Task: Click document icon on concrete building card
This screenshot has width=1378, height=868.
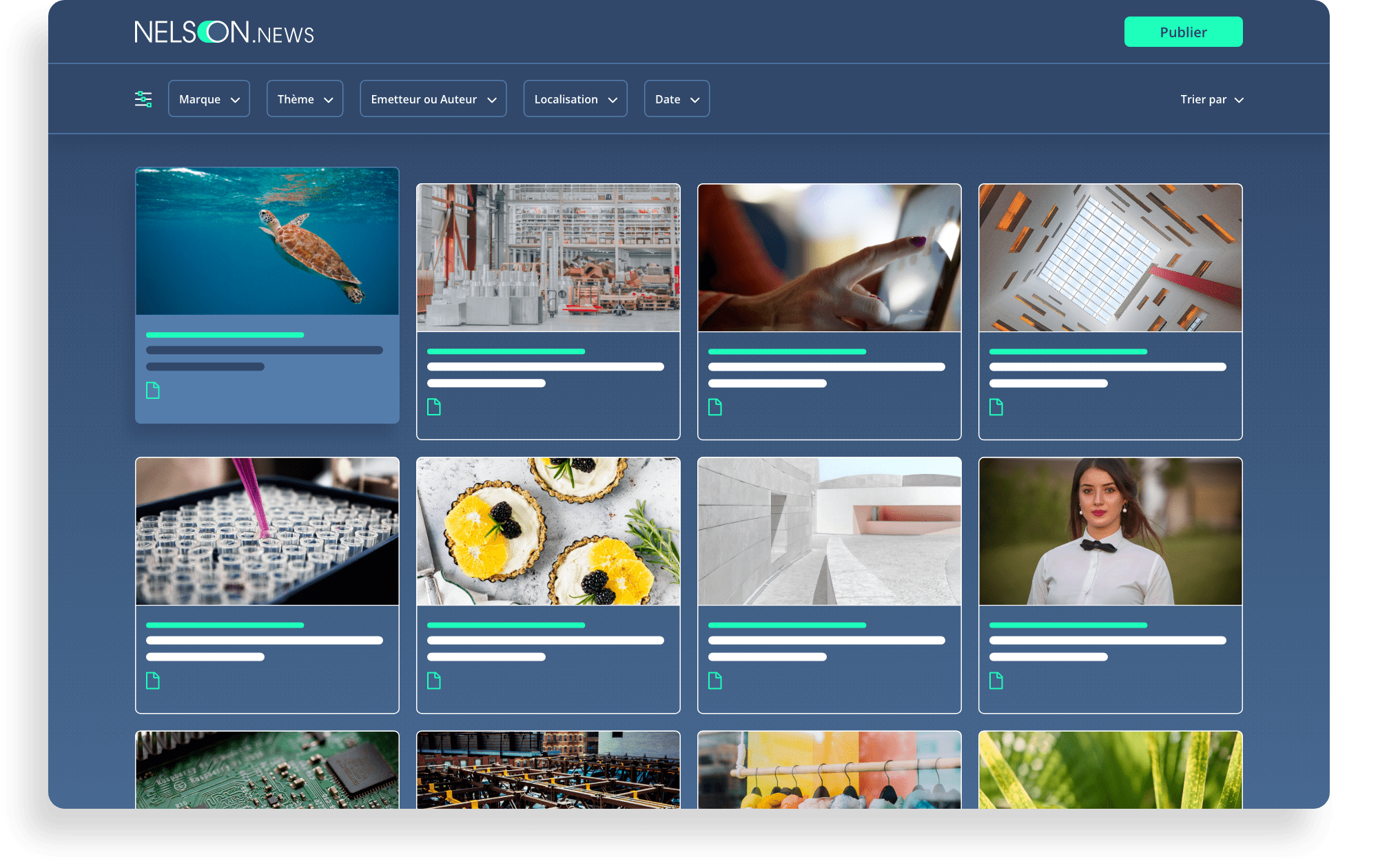Action: coord(715,681)
